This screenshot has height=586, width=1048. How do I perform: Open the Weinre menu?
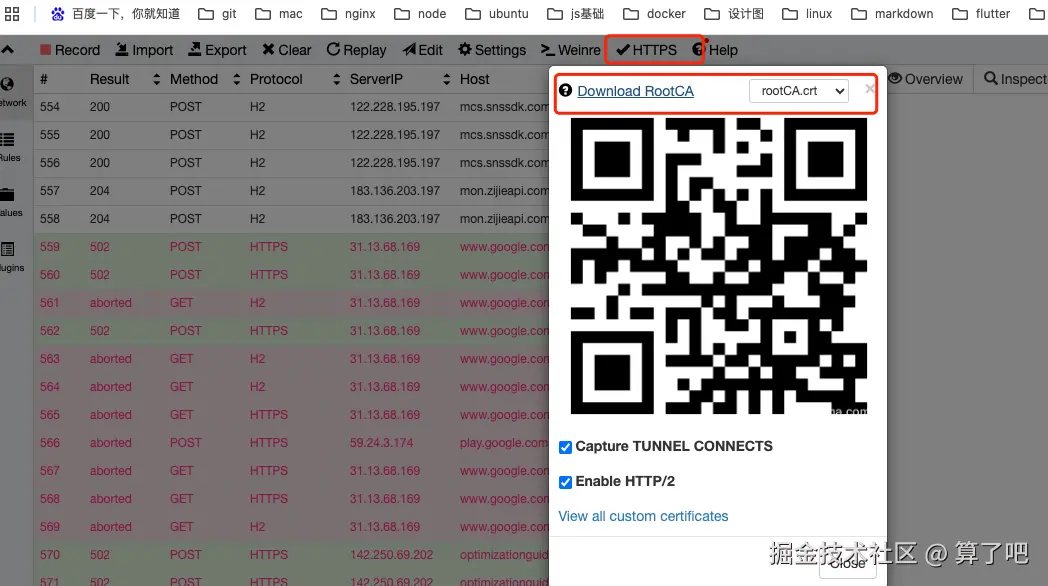[570, 50]
